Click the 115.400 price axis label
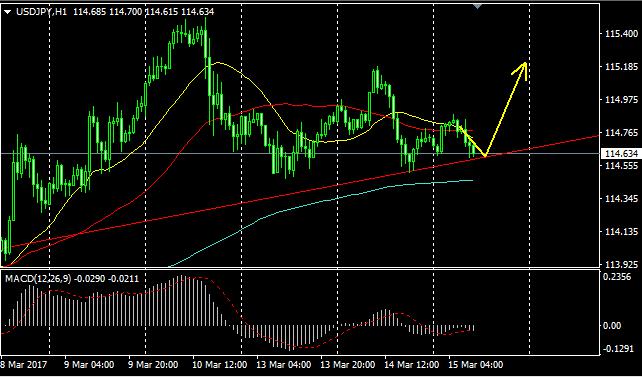642x377 pixels. [621, 34]
